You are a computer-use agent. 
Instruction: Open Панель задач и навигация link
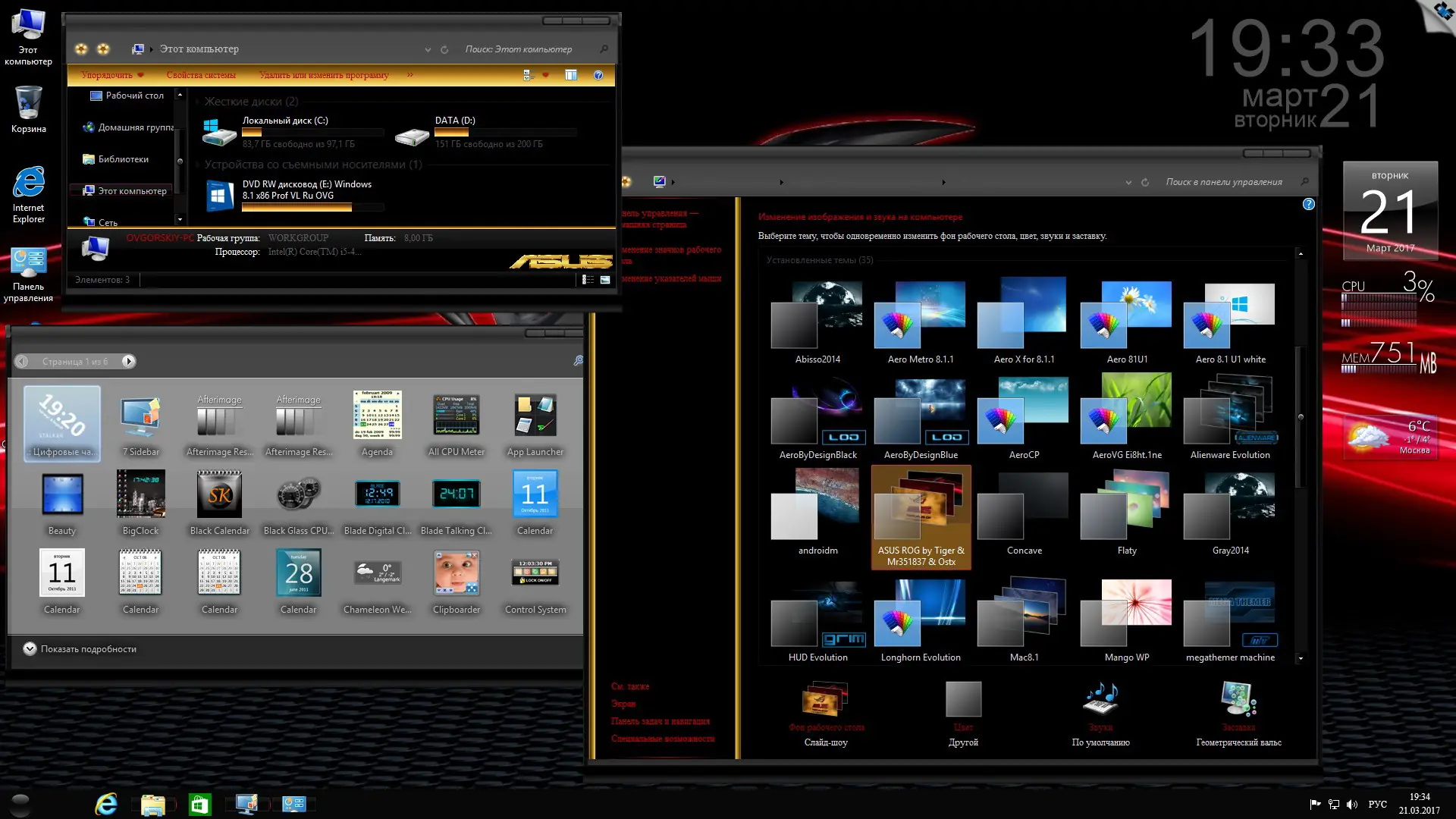[660, 721]
